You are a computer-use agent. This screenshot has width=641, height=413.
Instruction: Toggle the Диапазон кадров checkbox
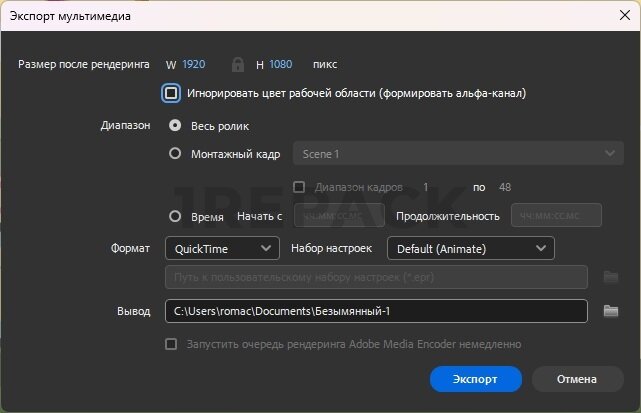tap(299, 187)
